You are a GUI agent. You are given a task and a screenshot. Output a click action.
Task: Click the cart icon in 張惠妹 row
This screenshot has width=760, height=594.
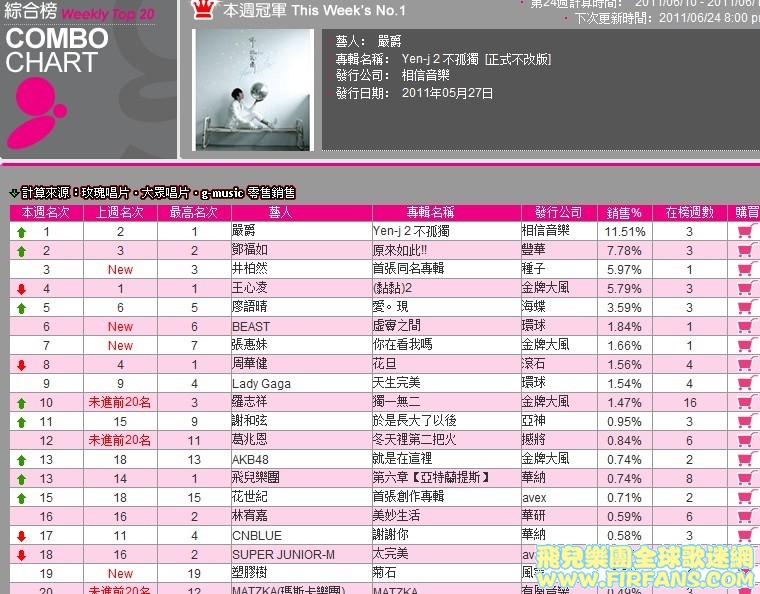click(746, 345)
